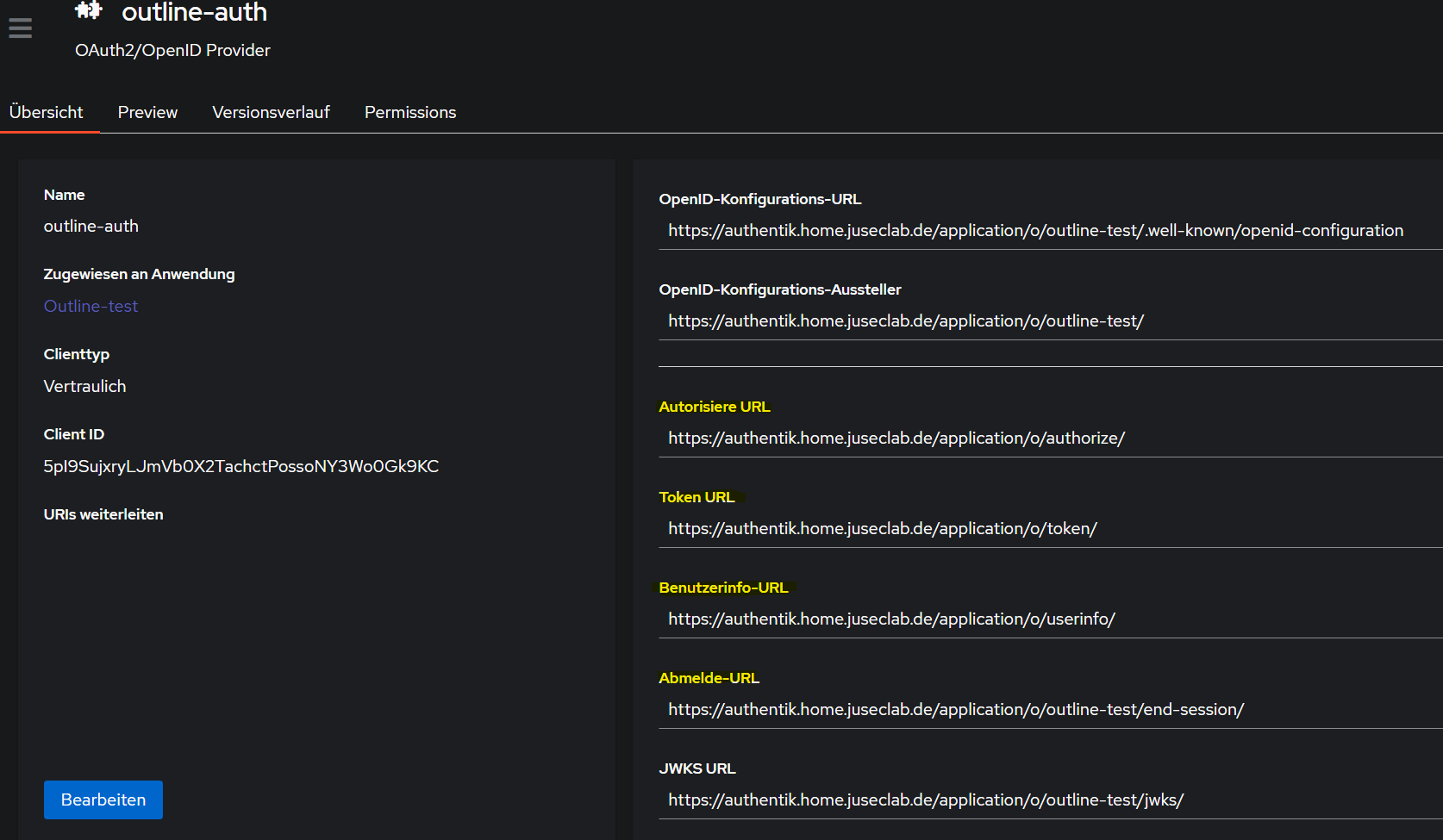This screenshot has width=1443, height=840.
Task: Click the OpenID-Konfigurations-Aussteller label
Action: click(779, 289)
